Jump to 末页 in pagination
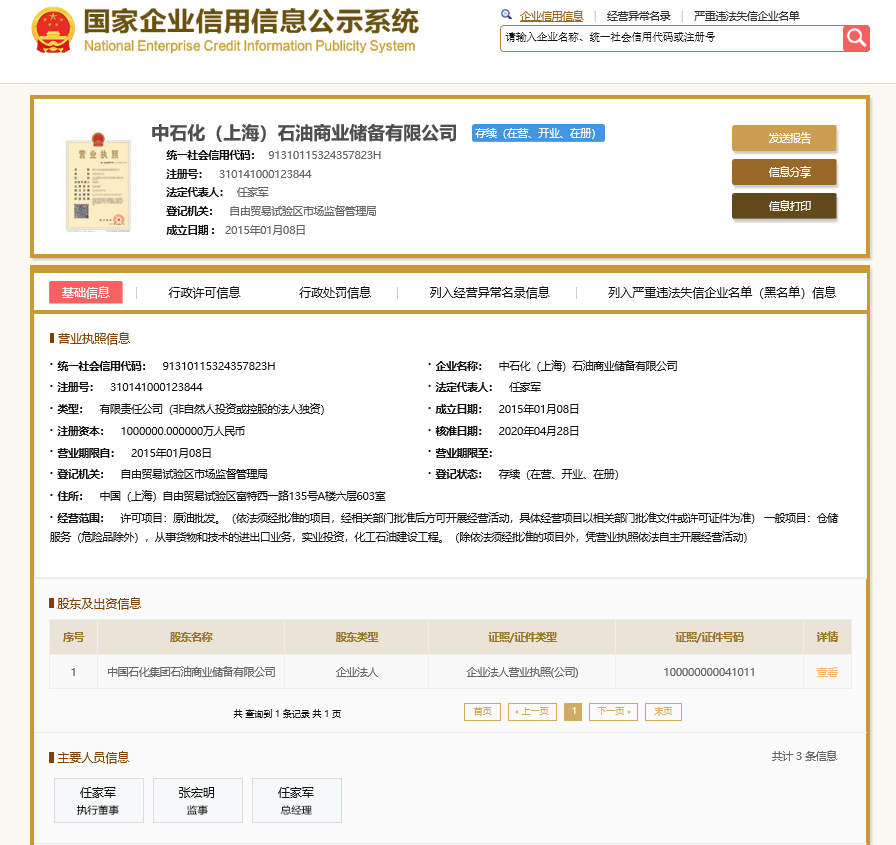 (x=663, y=711)
